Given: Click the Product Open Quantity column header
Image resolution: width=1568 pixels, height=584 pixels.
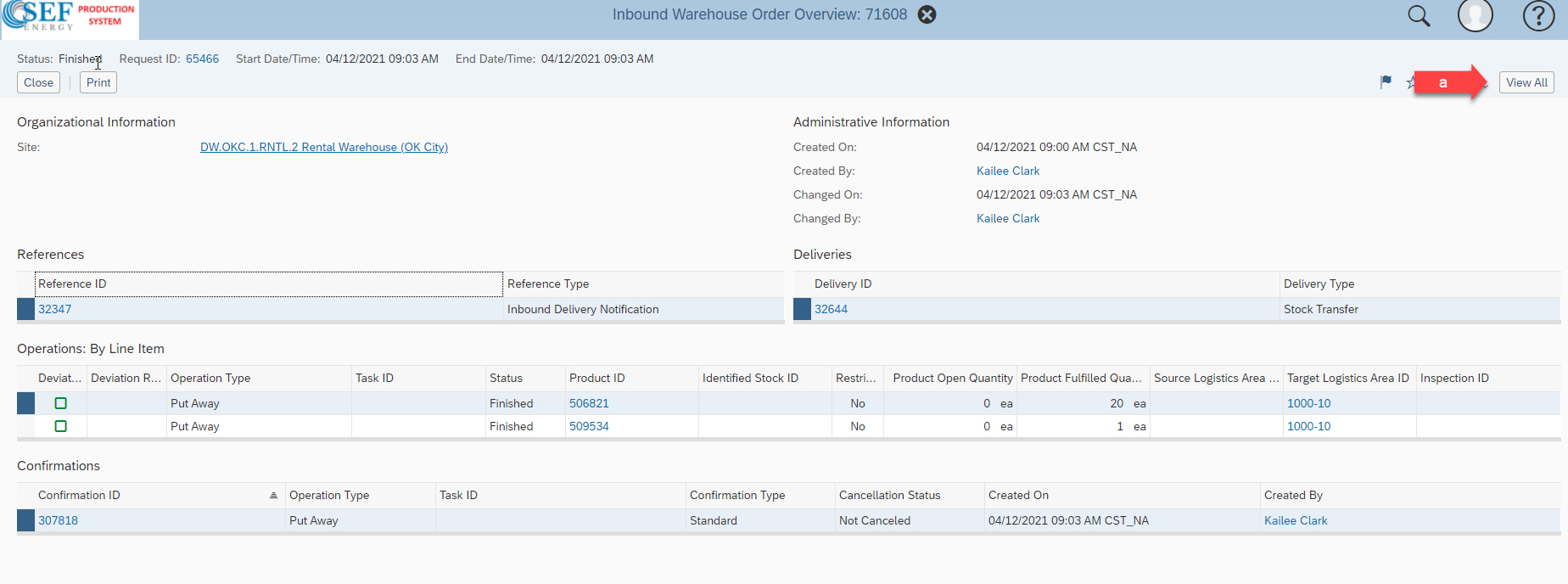Looking at the screenshot, I should 950,378.
